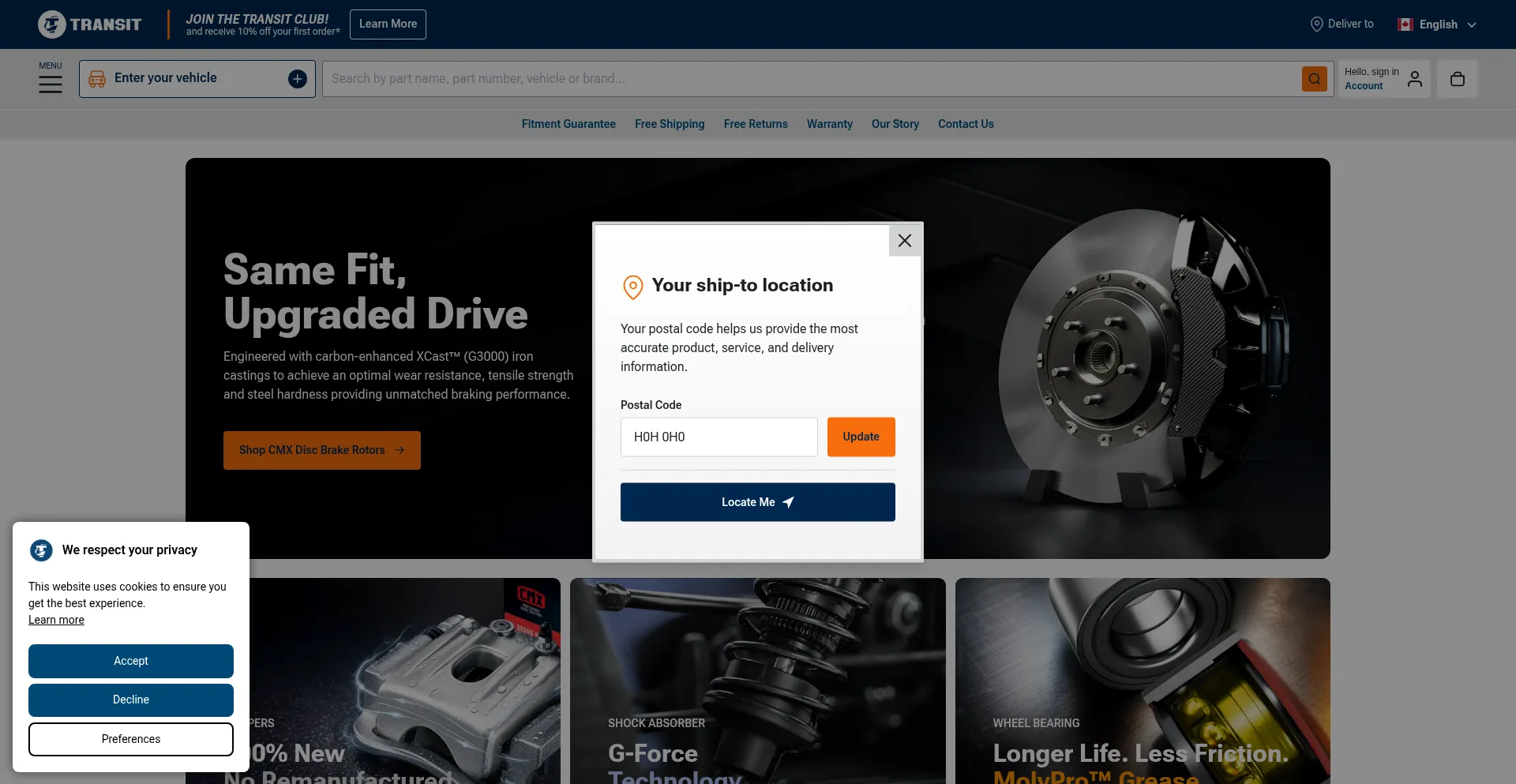
Task: Open cookie Preferences
Action: (x=131, y=740)
